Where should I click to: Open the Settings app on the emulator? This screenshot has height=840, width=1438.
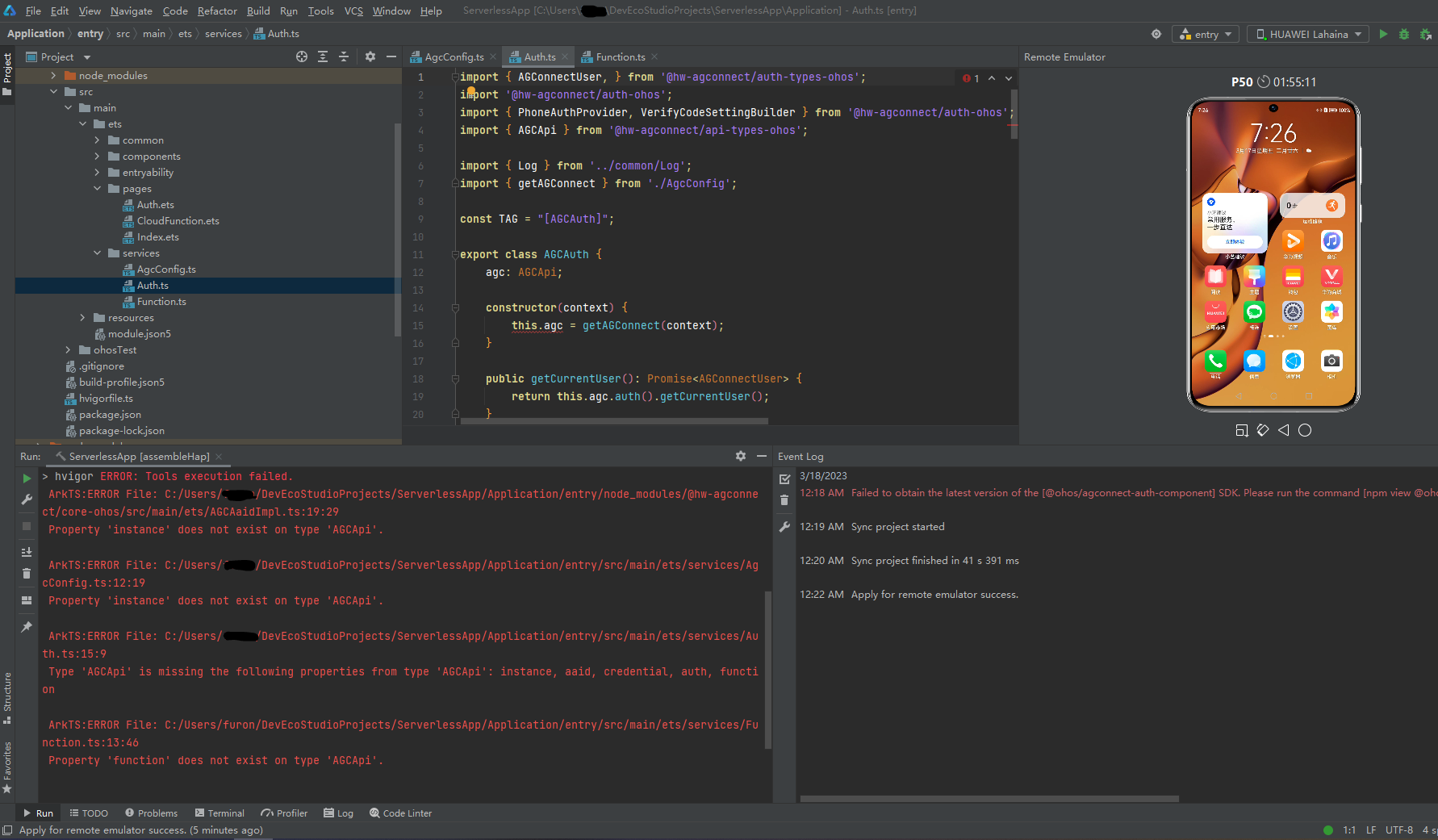pos(1293,311)
